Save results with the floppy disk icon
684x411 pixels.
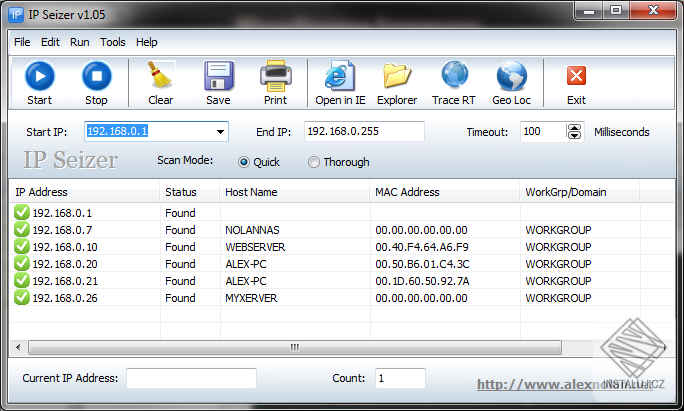coord(219,75)
